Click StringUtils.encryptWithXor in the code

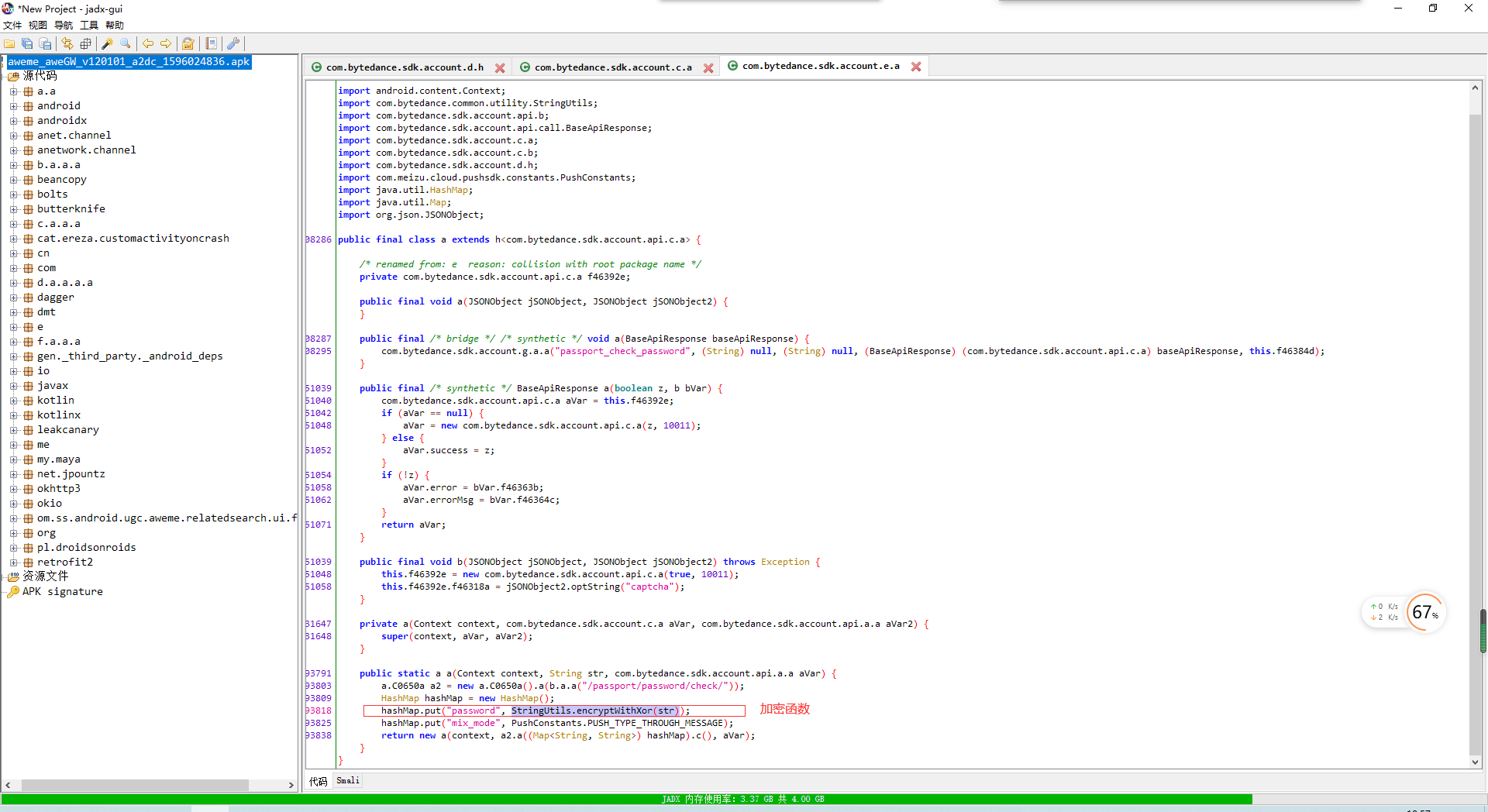(581, 710)
